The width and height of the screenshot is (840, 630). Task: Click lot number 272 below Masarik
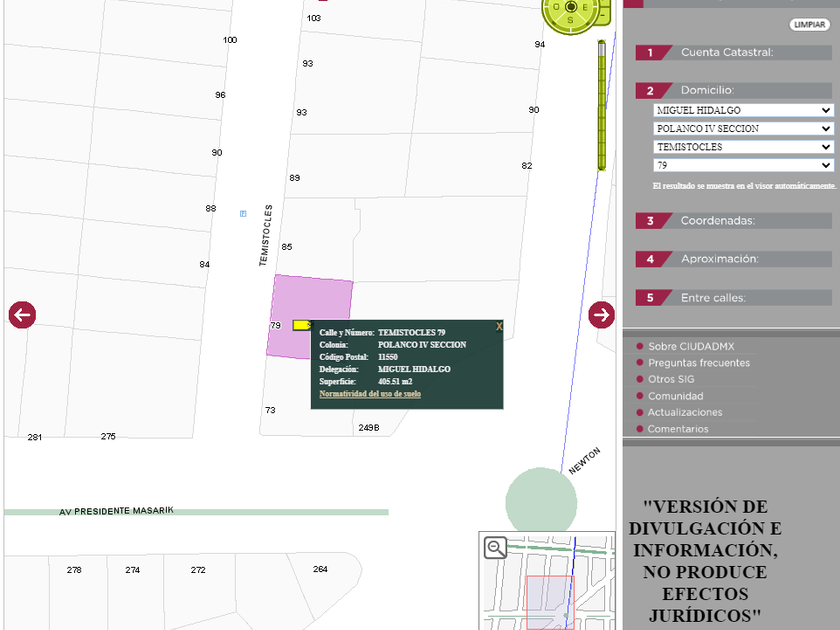click(198, 570)
